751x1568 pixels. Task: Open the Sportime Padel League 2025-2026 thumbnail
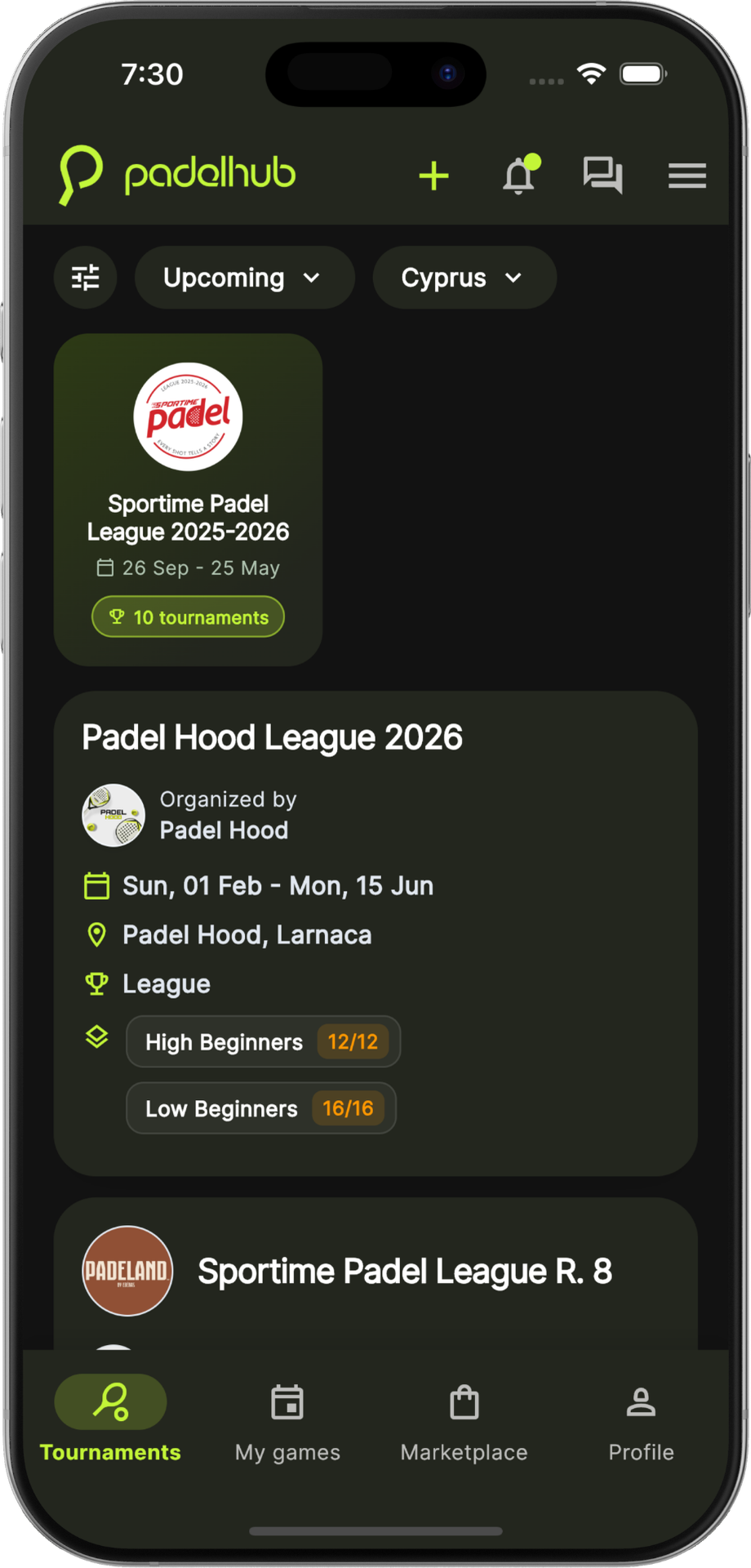pyautogui.click(x=188, y=417)
